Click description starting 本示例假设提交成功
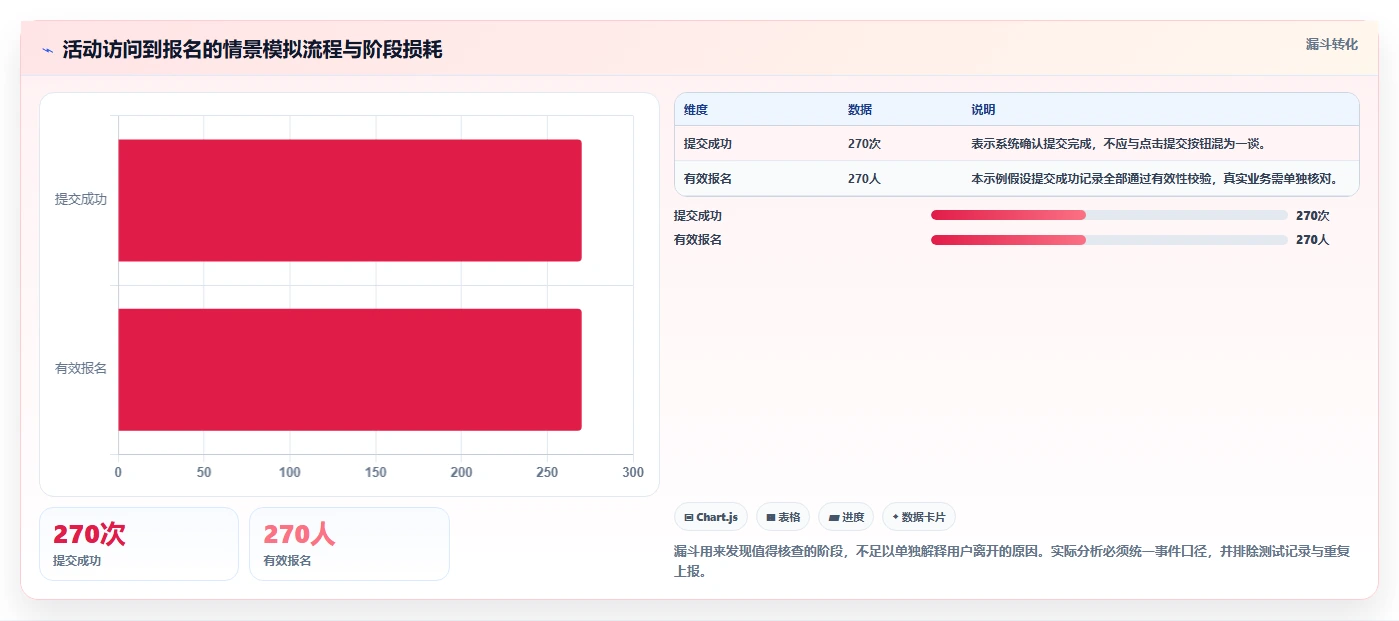Image resolution: width=1399 pixels, height=621 pixels. click(1155, 178)
